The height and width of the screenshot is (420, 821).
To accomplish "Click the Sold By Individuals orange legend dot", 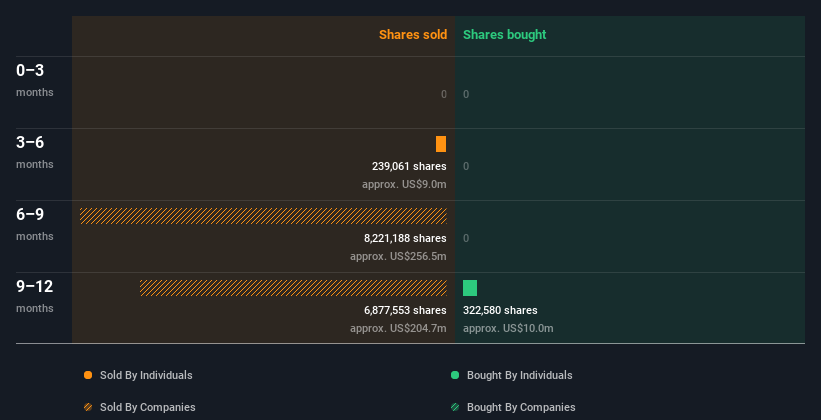I will (x=88, y=375).
